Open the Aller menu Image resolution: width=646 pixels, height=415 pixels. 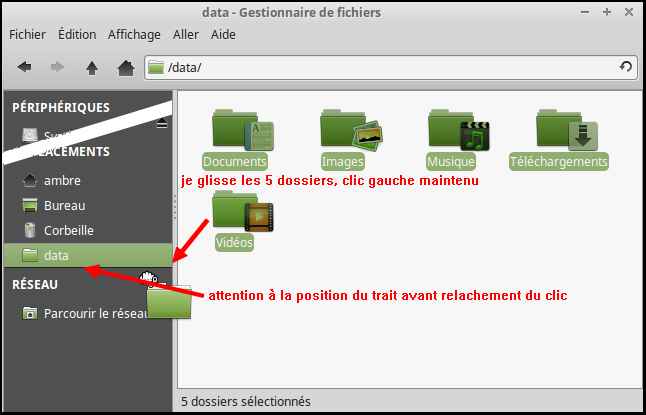click(x=186, y=35)
